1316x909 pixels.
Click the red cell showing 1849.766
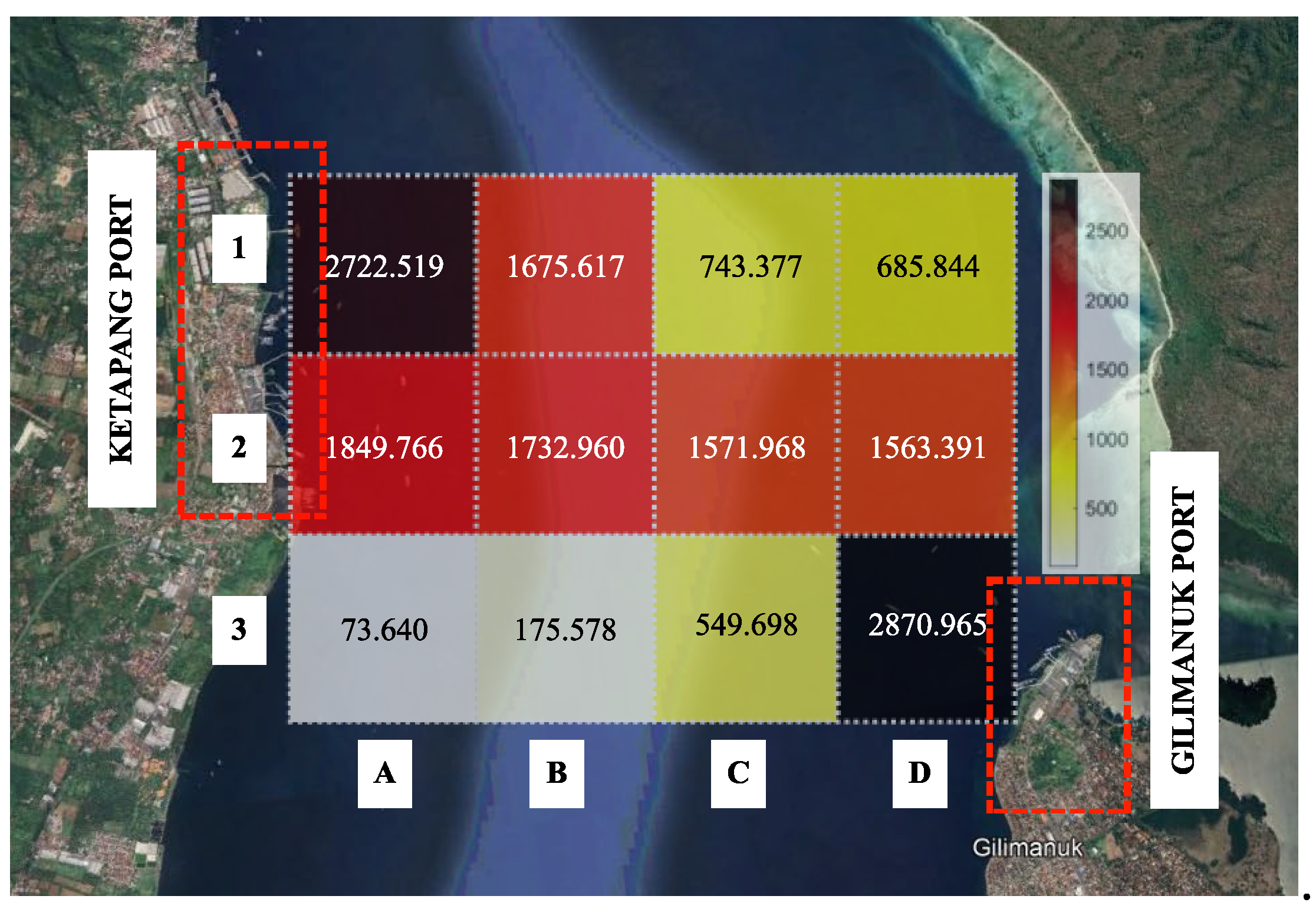pos(384,447)
